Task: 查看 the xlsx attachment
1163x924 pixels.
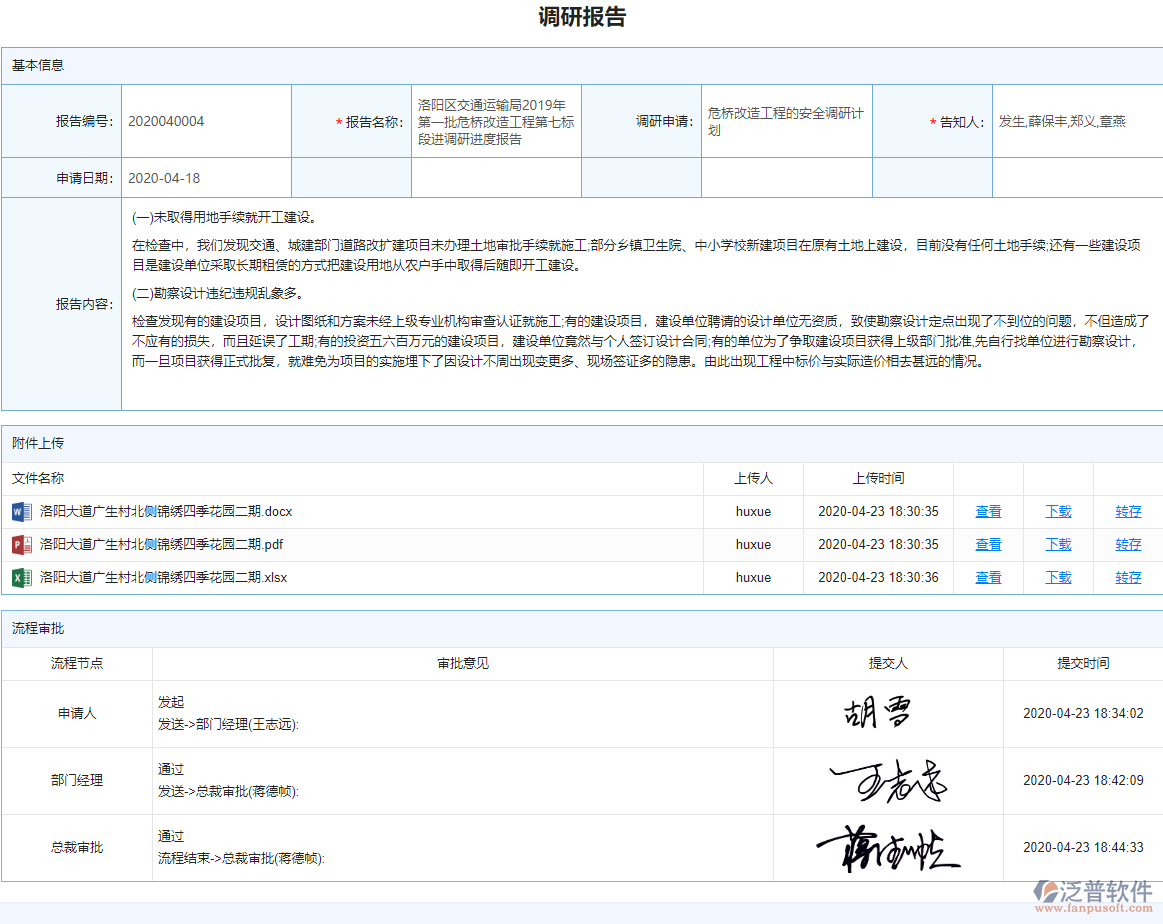Action: pyautogui.click(x=987, y=577)
